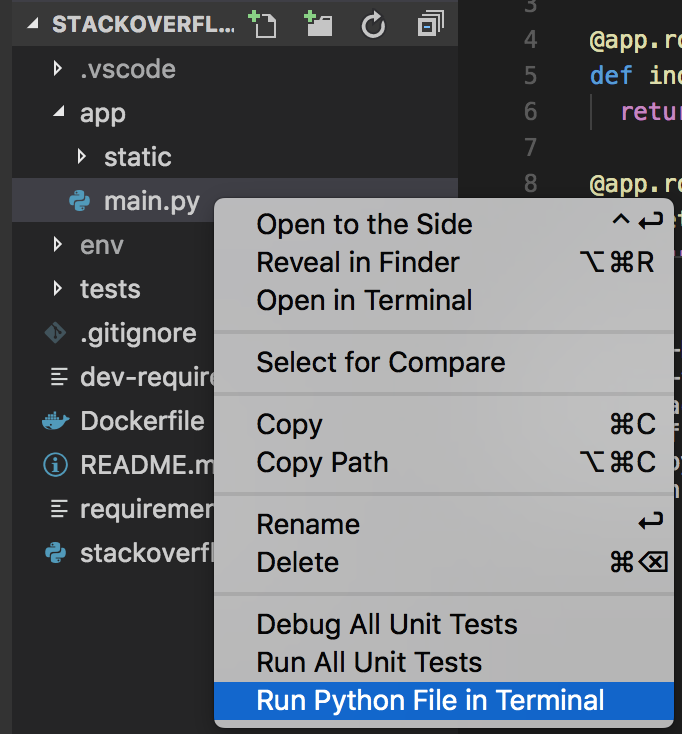Click the info icon beside README file
This screenshot has height=734, width=682.
coord(55,465)
